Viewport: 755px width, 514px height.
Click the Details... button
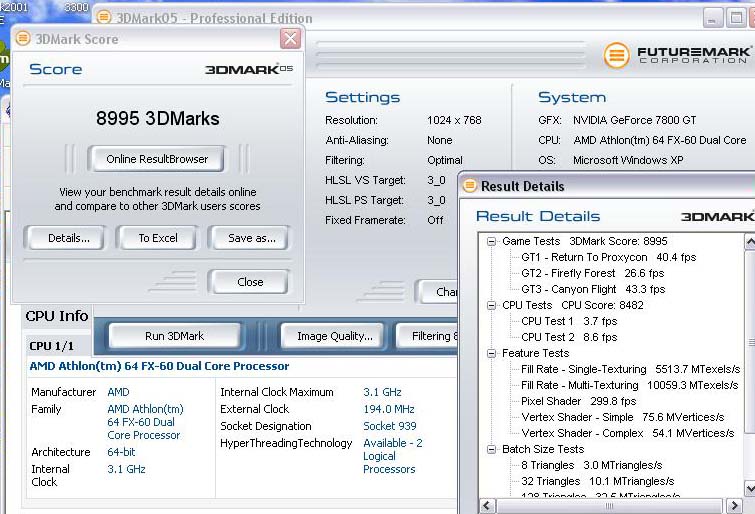[x=66, y=238]
